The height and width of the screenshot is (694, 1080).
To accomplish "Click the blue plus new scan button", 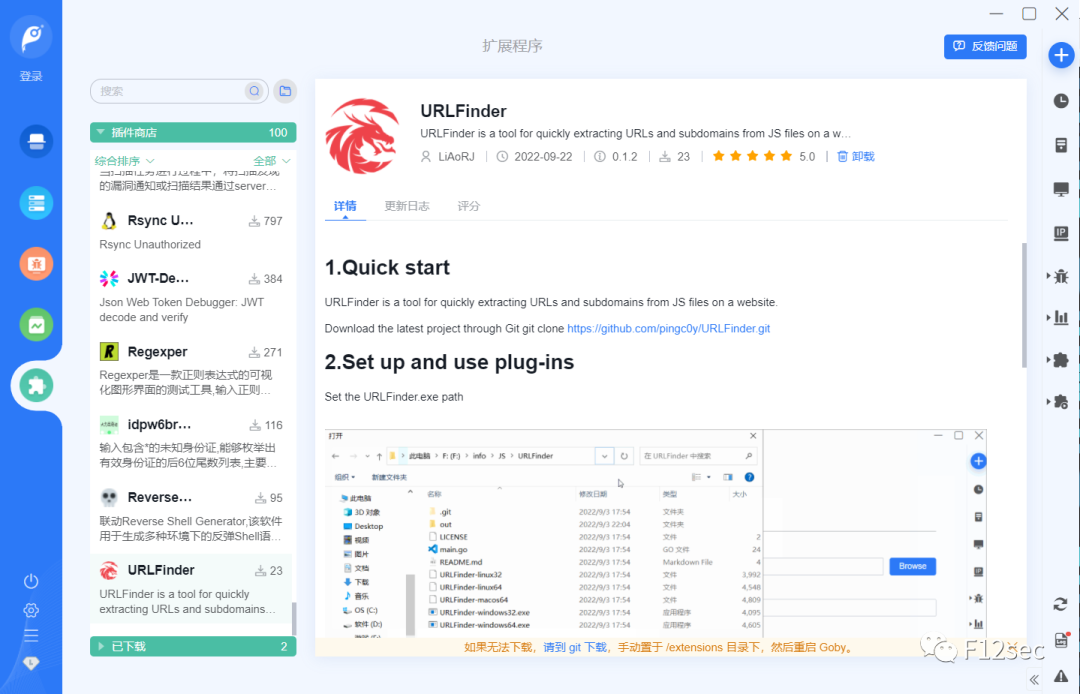I will [x=1061, y=55].
